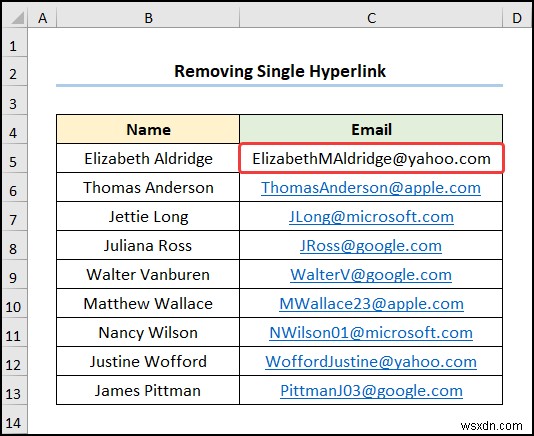Select the Email header cell
Image resolution: width=534 pixels, height=436 pixels.
(371, 129)
